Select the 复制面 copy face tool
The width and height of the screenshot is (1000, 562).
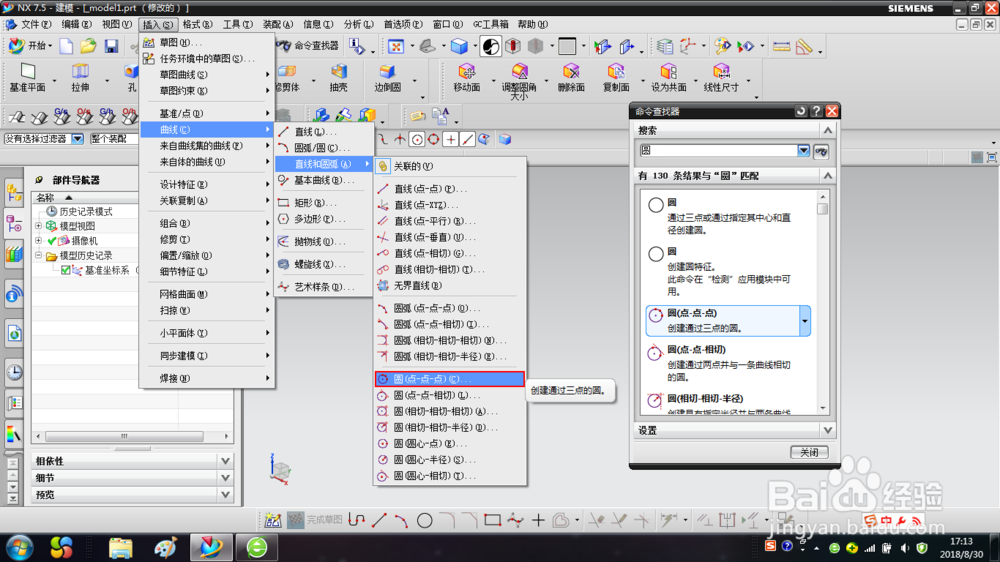[616, 78]
